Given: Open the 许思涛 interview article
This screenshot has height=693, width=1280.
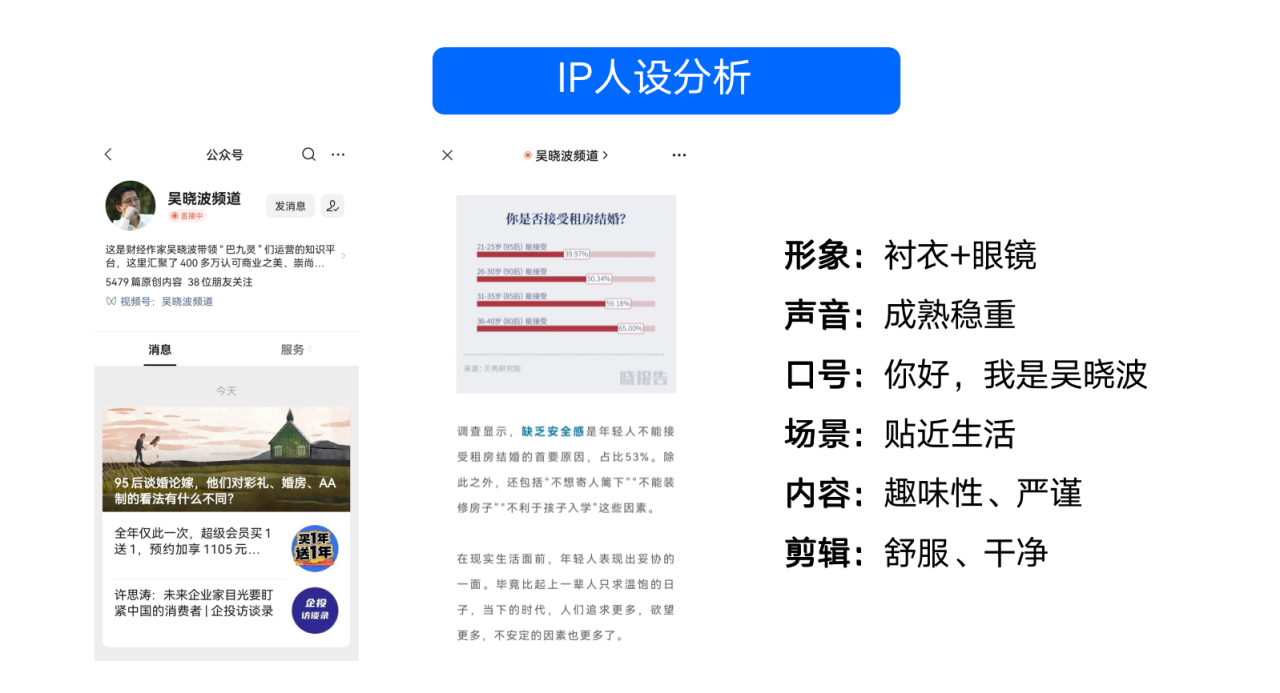Looking at the screenshot, I should click(194, 602).
